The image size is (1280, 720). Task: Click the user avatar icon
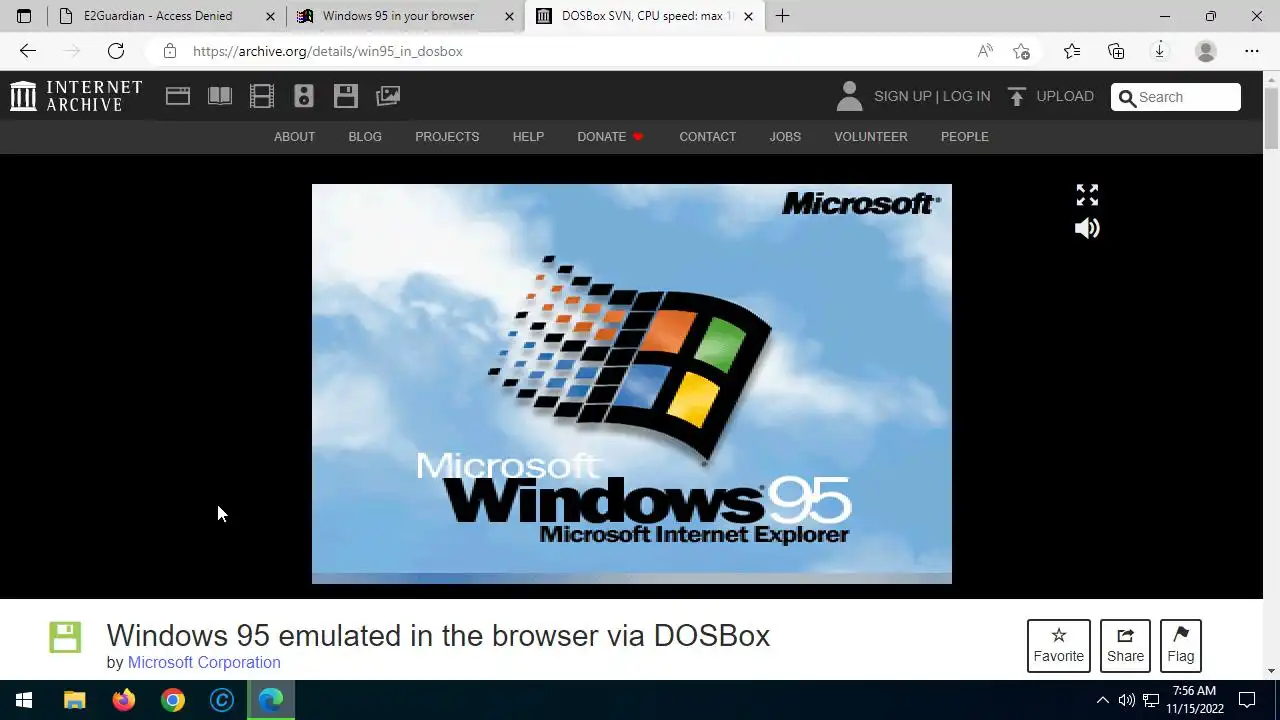click(x=849, y=96)
